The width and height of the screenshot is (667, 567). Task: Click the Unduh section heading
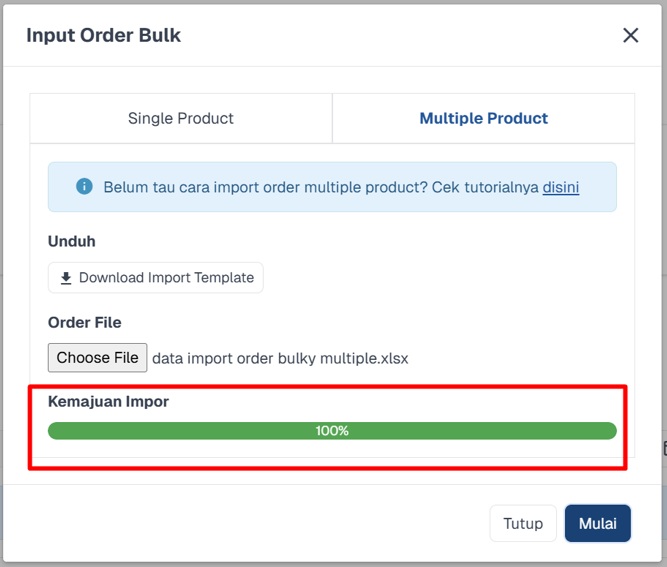point(71,241)
